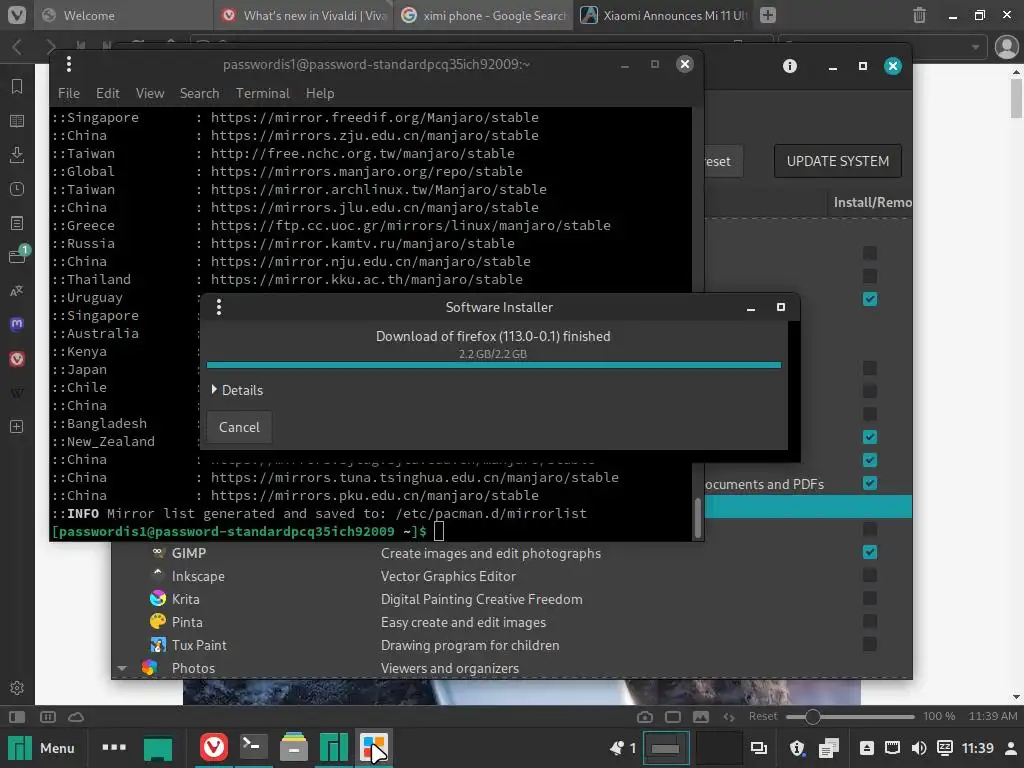Open the Window panel with badge 1
1024x768 pixels.
[x=17, y=255]
